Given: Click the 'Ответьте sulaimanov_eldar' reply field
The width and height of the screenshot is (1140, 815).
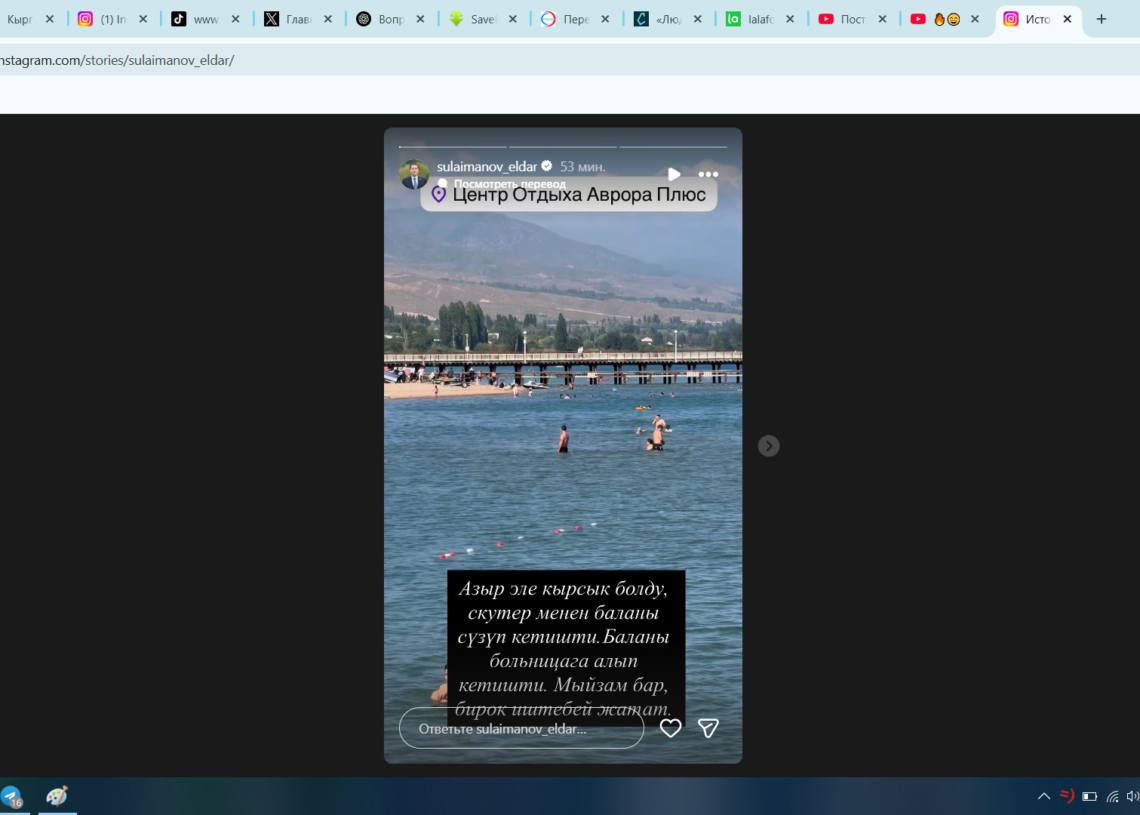Looking at the screenshot, I should [521, 729].
